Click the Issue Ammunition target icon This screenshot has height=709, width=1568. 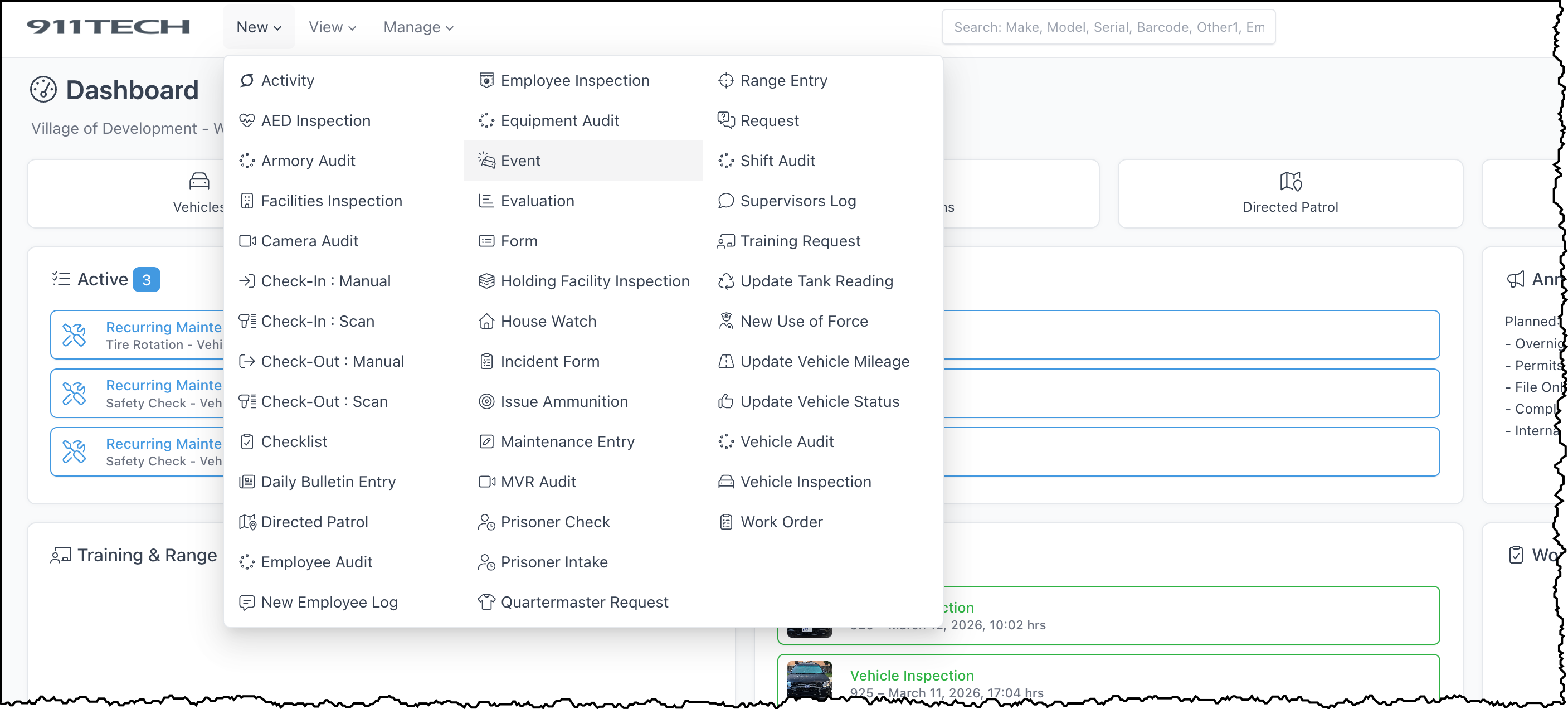[486, 401]
